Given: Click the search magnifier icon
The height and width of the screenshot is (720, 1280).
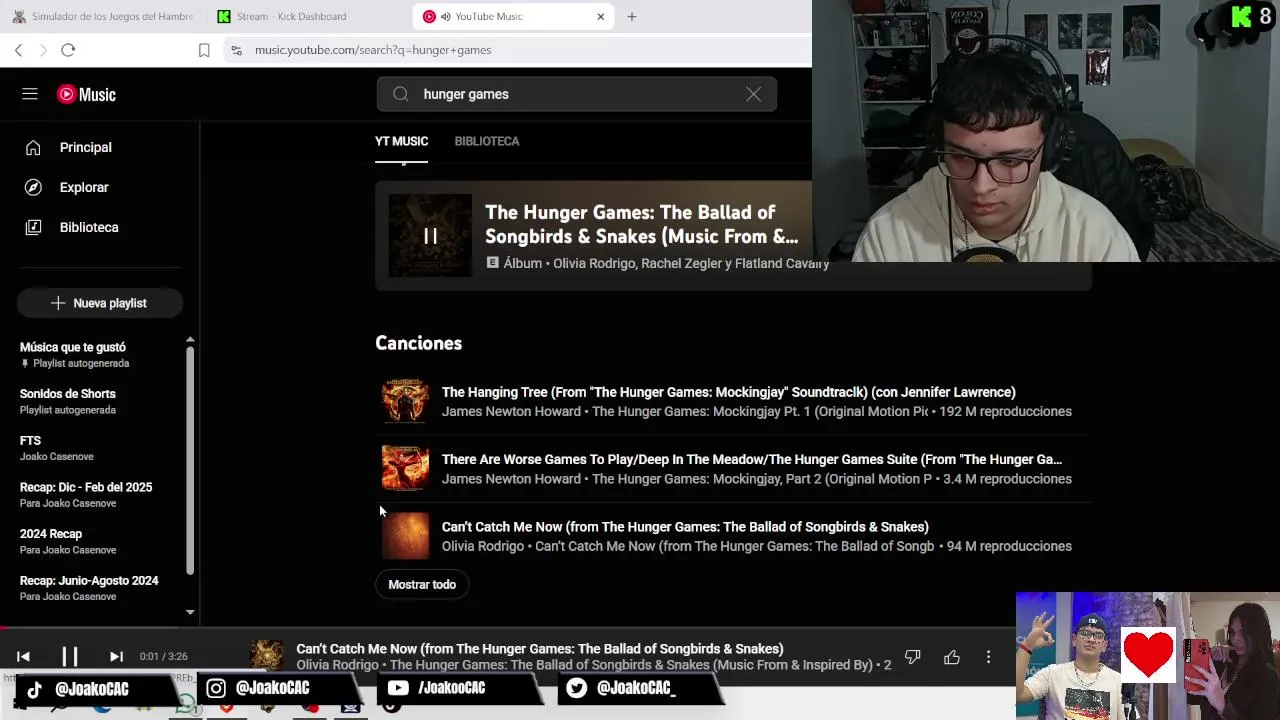Looking at the screenshot, I should click(401, 94).
